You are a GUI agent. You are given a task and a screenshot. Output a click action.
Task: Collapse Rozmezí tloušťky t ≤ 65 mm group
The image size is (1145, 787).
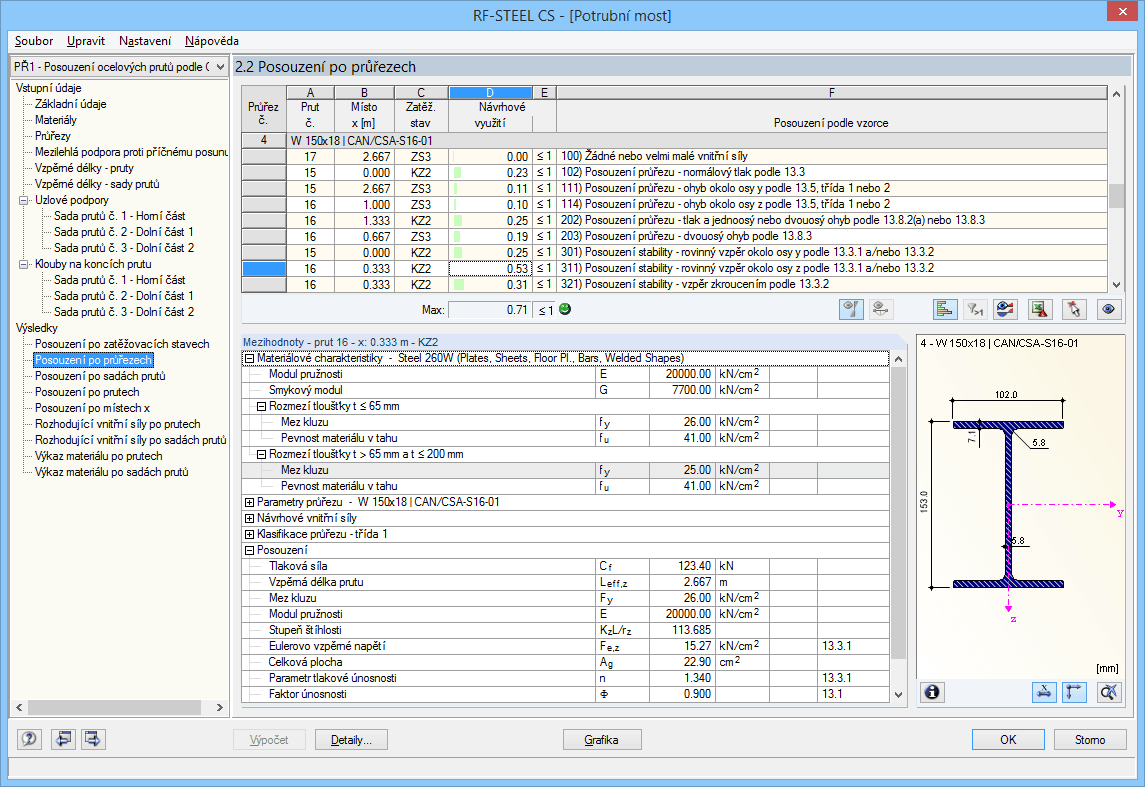tap(261, 407)
